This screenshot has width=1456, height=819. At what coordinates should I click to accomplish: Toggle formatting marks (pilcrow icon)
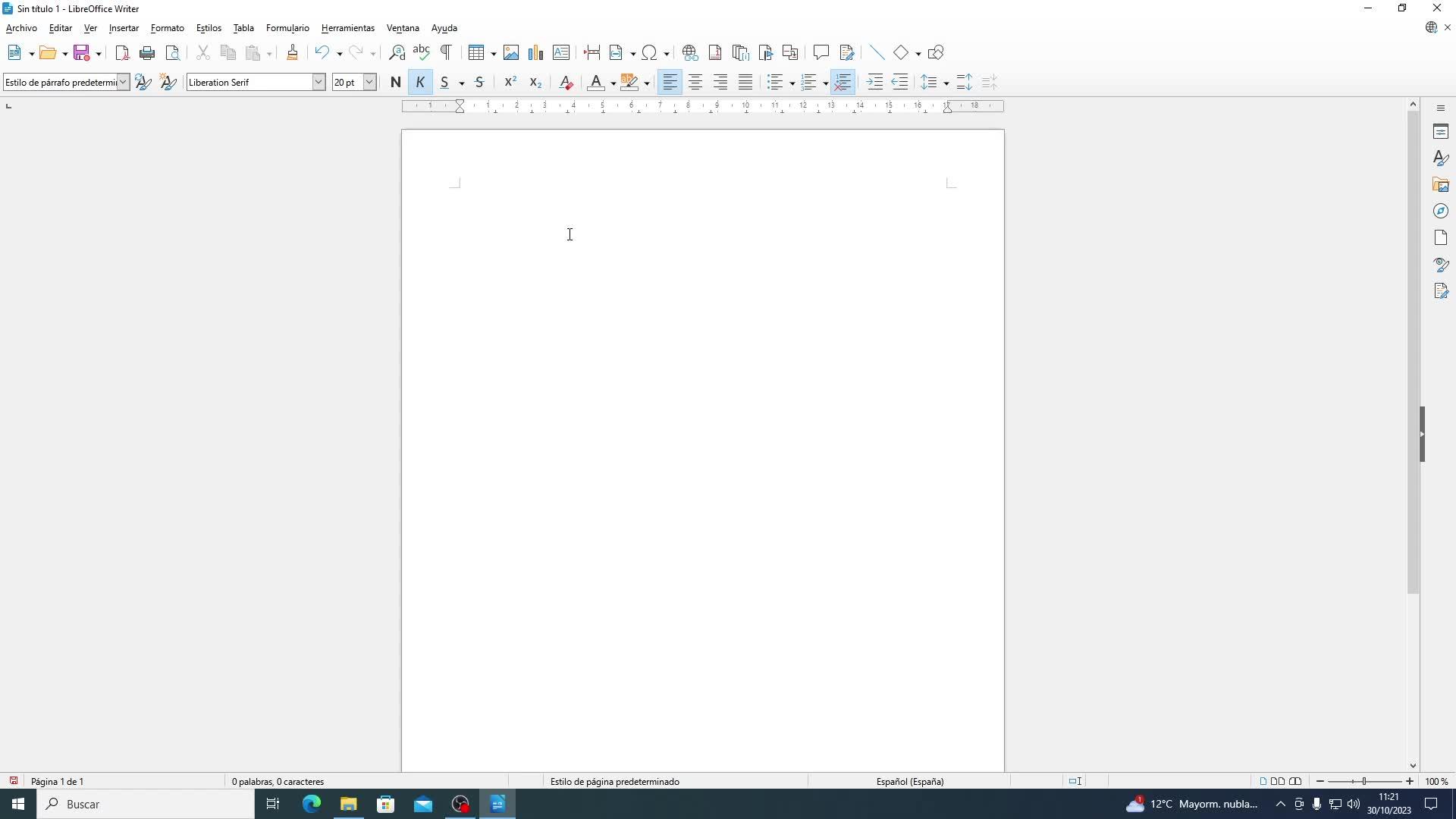point(447,53)
